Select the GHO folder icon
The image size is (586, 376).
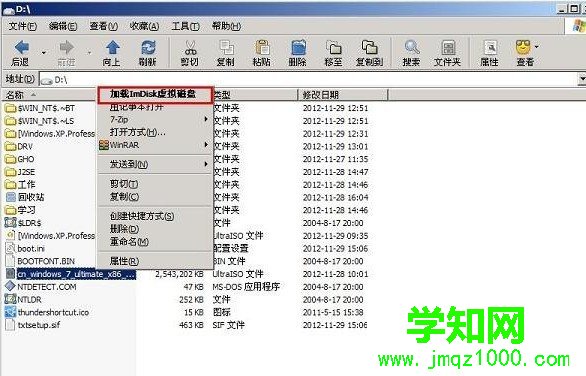[x=11, y=159]
